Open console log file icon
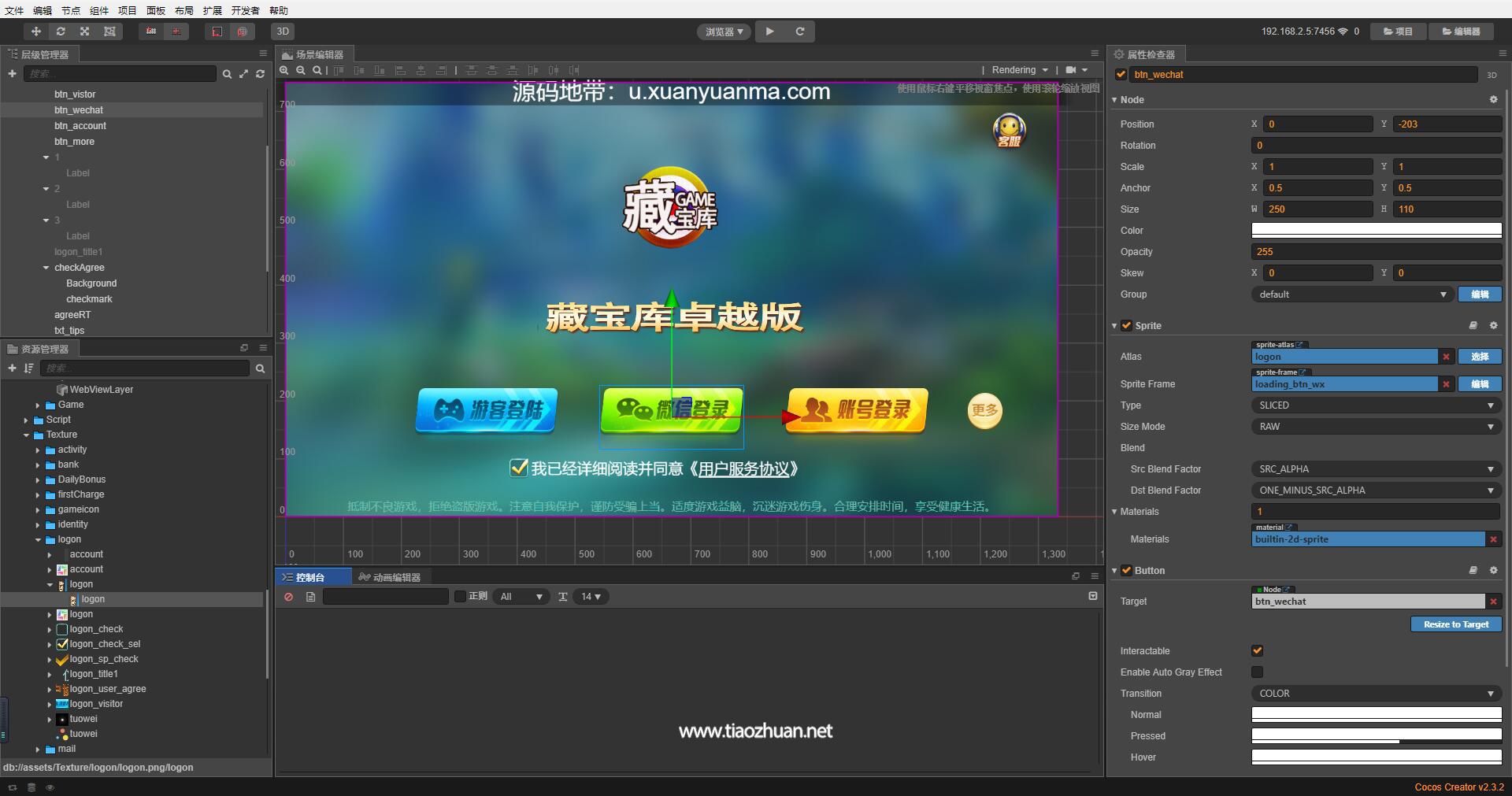This screenshot has width=1512, height=796. tap(310, 597)
